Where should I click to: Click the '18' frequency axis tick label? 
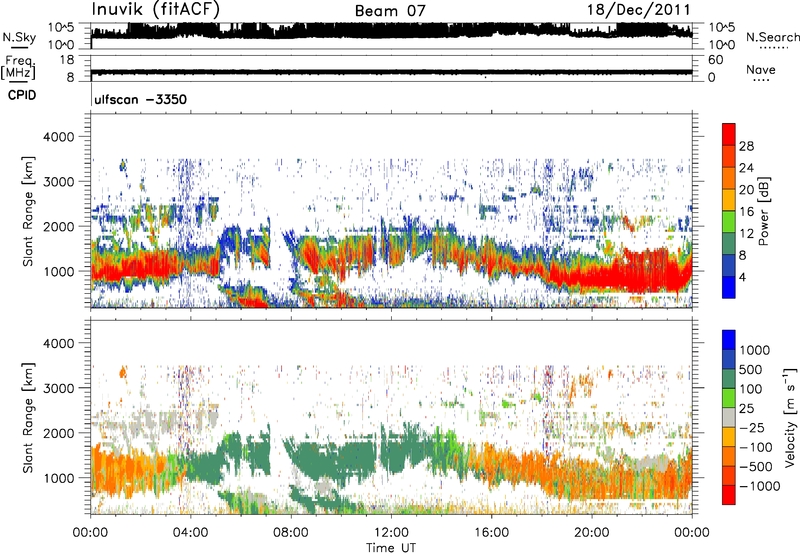pos(67,60)
